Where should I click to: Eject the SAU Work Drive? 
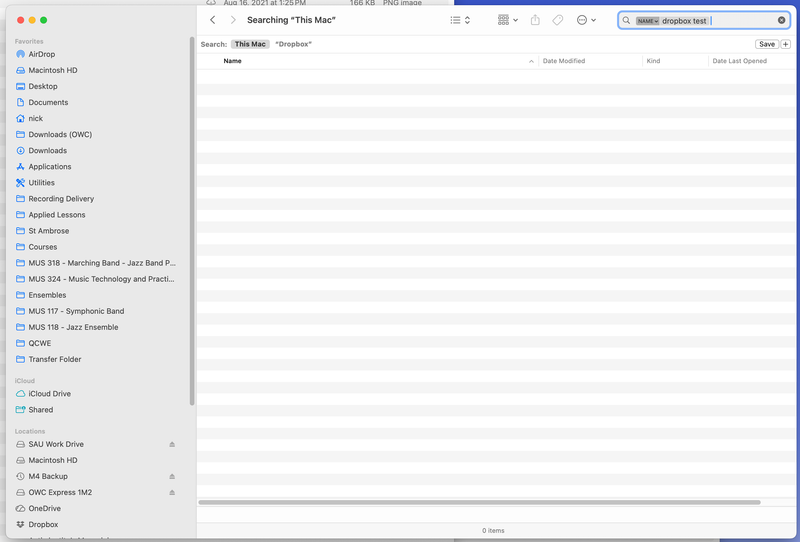click(171, 444)
